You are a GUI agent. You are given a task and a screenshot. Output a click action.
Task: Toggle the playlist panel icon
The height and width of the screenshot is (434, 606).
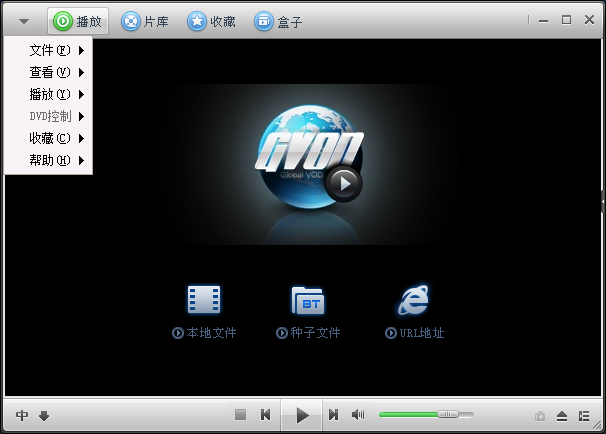click(584, 416)
